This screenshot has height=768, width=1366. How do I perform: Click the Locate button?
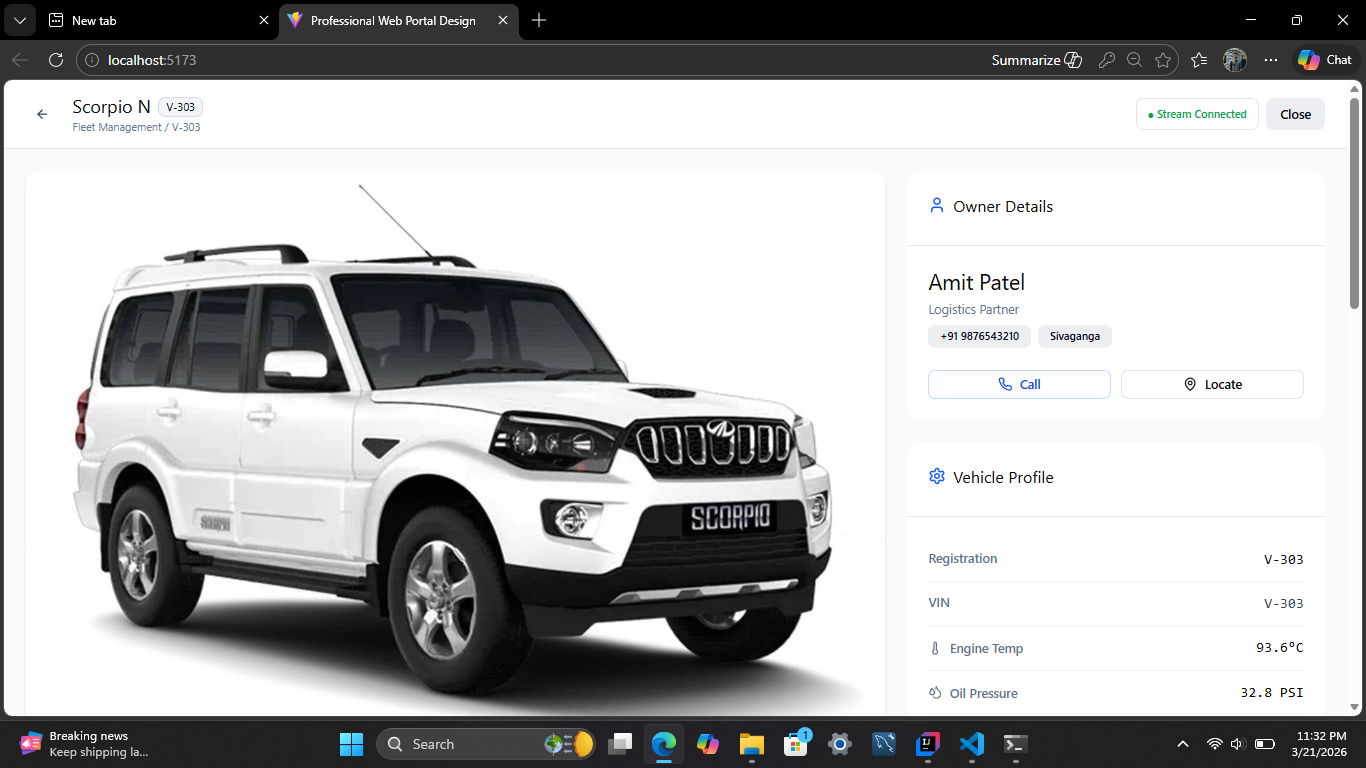1212,384
